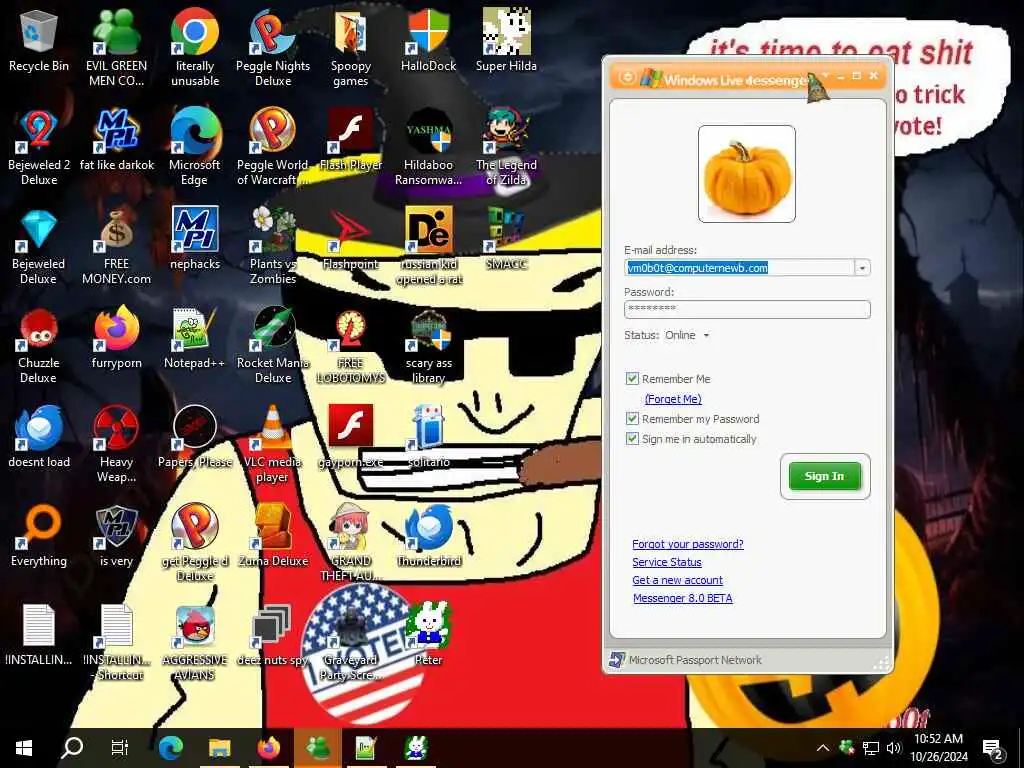Open Peggle World of Warcraft shortcut
Viewport: 1024px width, 768px height.
(x=273, y=148)
